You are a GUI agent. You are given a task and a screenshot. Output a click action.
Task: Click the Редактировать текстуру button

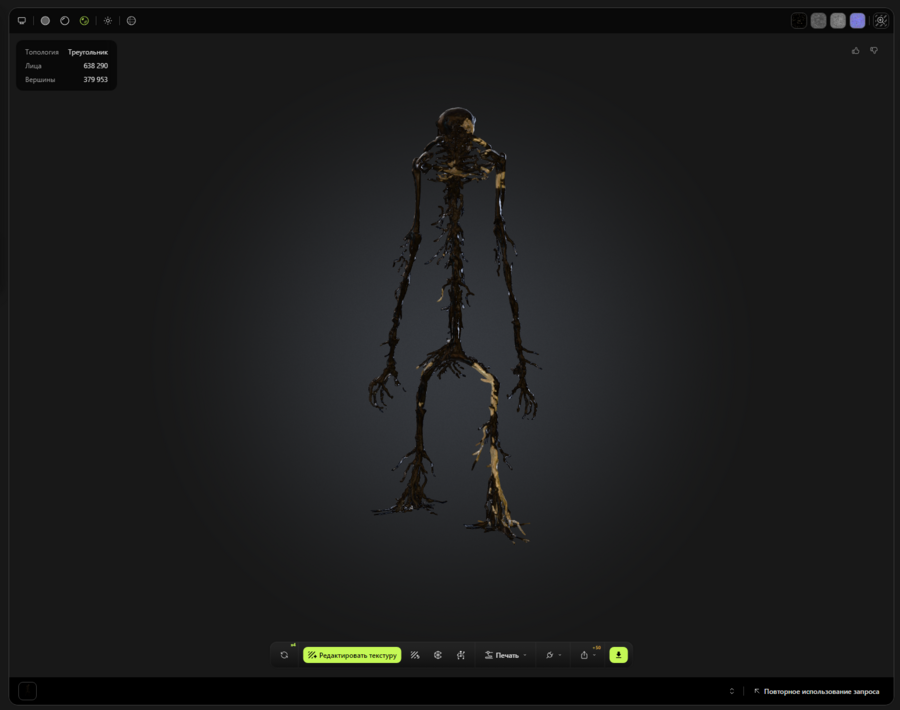[352, 655]
